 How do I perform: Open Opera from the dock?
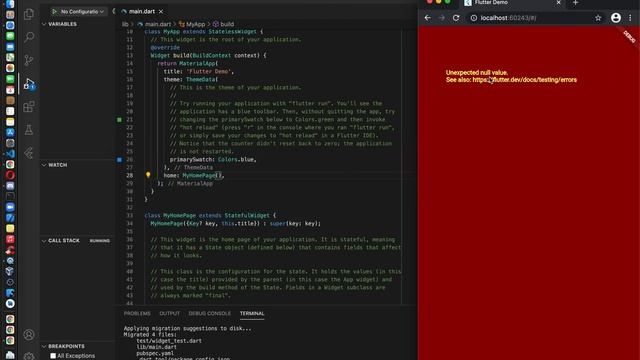click(x=10, y=175)
